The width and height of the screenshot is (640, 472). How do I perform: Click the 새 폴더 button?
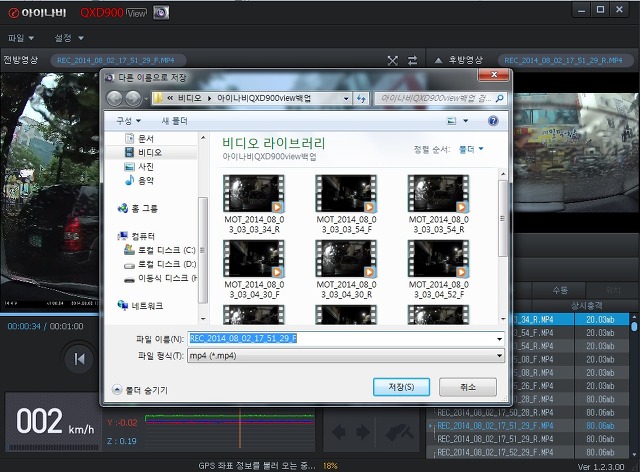click(x=175, y=121)
